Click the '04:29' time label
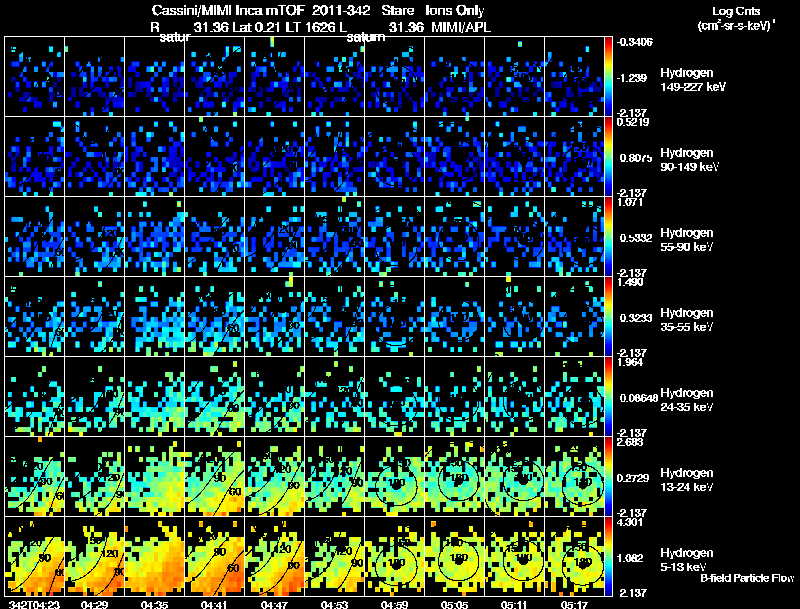Image resolution: width=800 pixels, height=609 pixels. point(94,605)
